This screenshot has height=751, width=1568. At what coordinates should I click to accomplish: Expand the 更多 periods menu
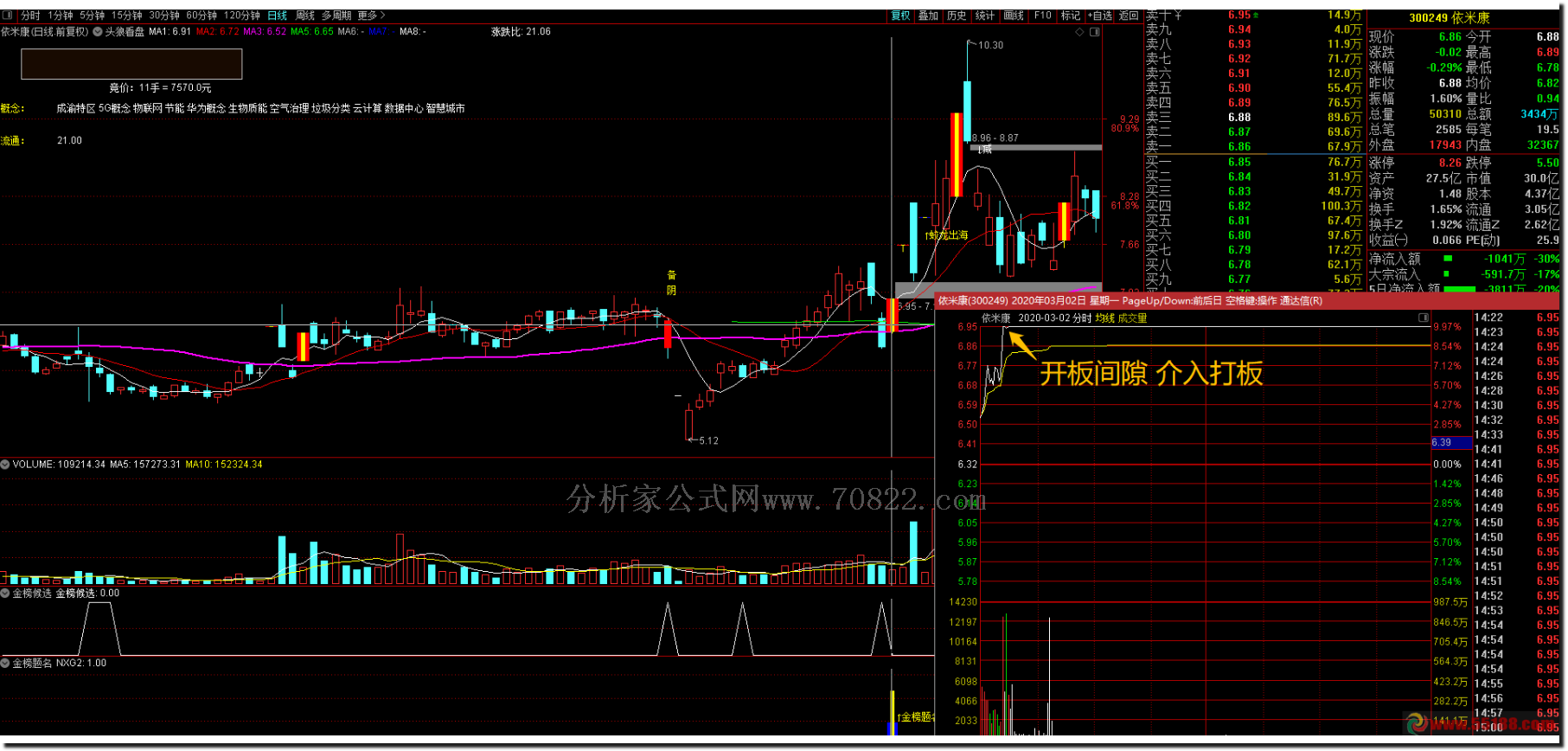[371, 16]
